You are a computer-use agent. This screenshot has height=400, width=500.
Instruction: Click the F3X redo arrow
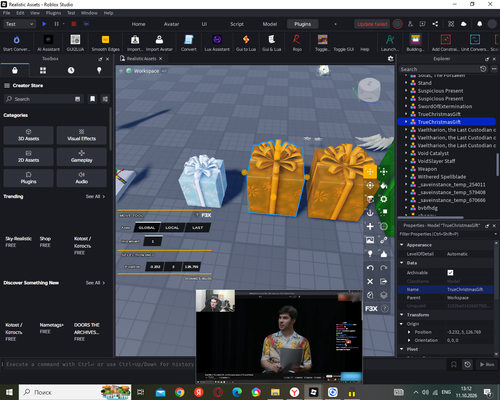pyautogui.click(x=384, y=268)
